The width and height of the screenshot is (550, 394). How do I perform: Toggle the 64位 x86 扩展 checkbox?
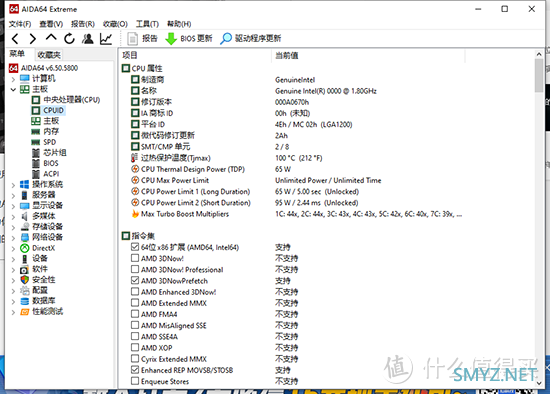(x=135, y=247)
